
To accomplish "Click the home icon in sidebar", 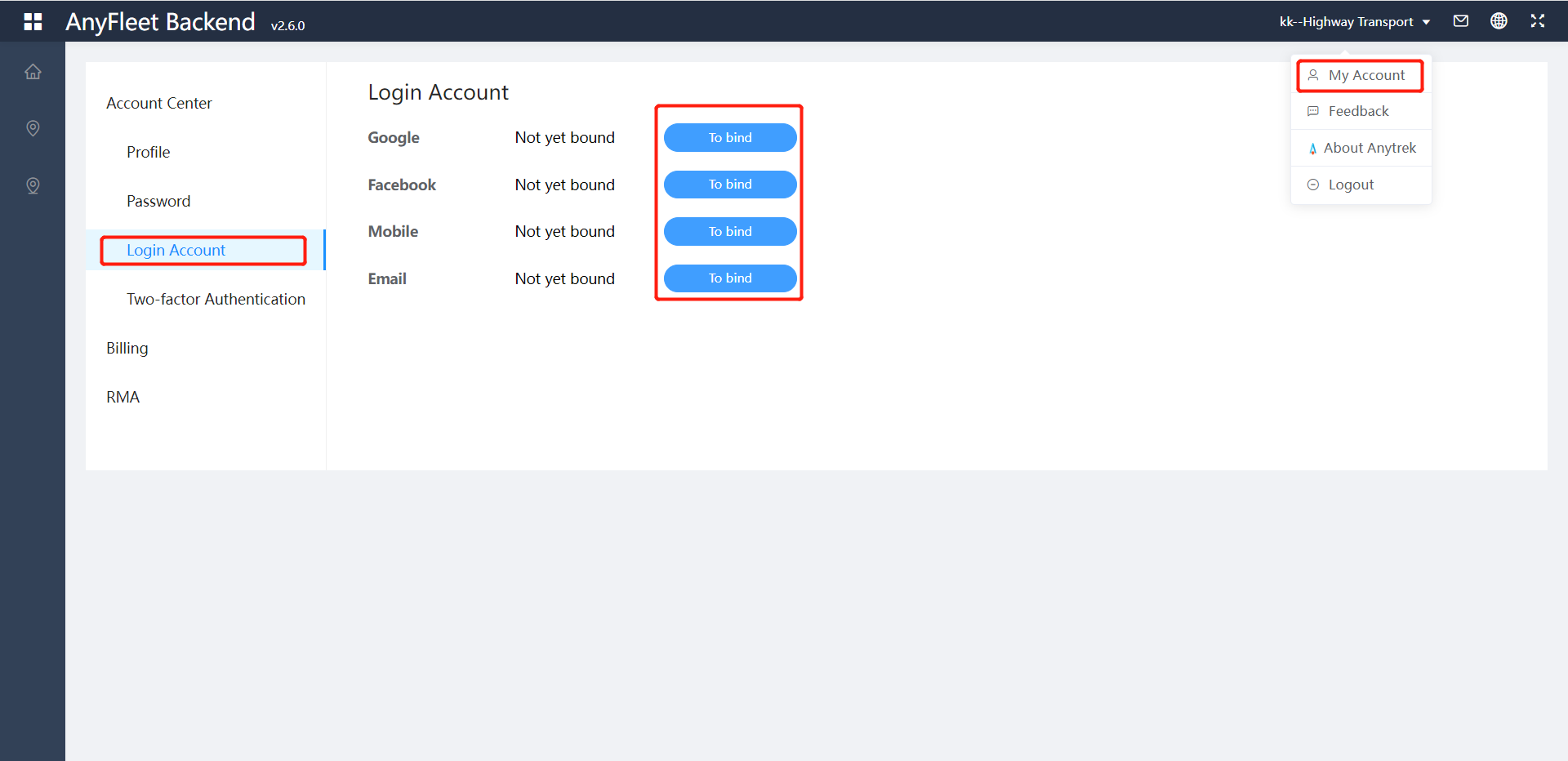I will [33, 72].
